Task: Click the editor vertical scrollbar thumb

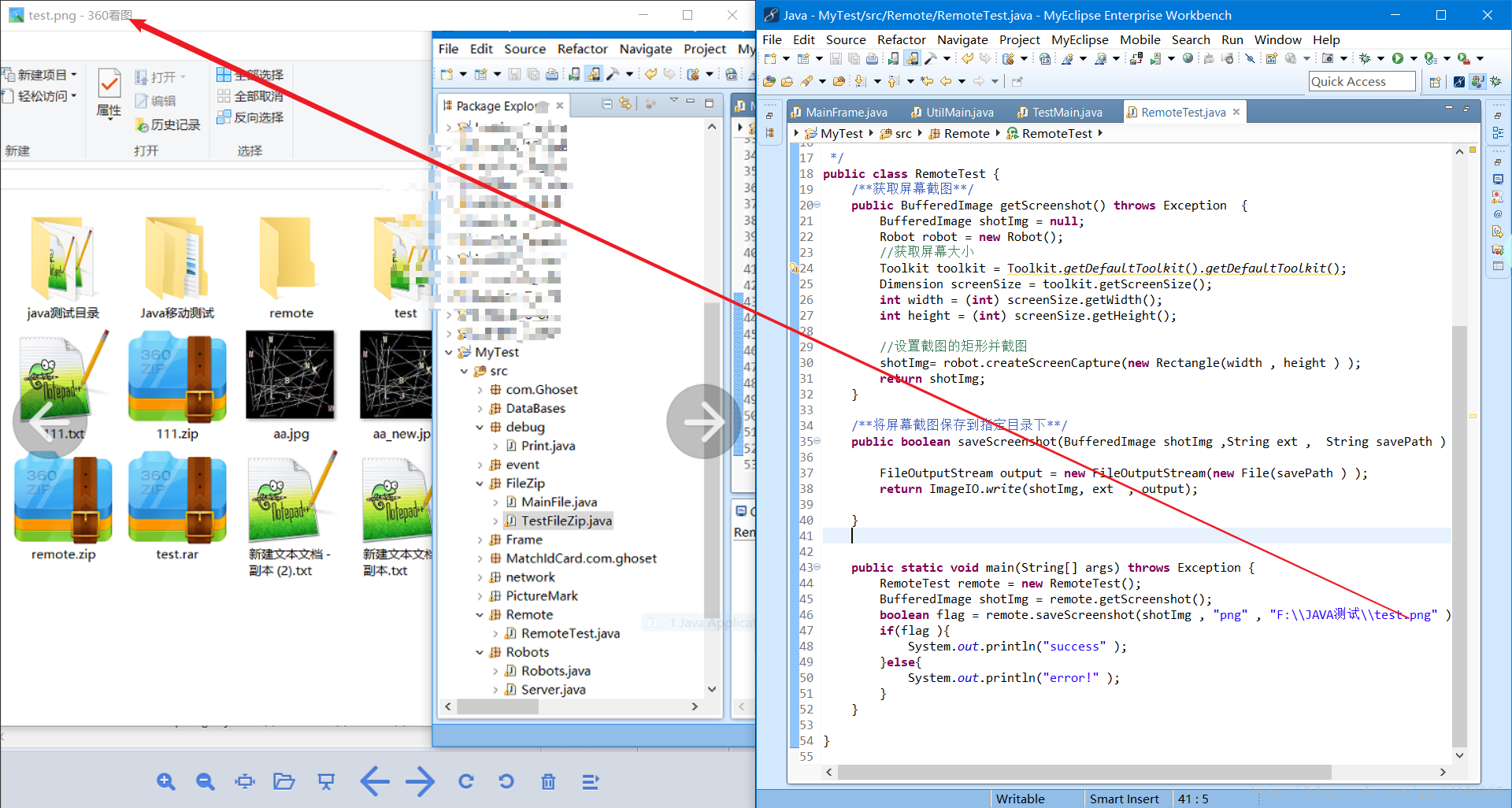Action: (1459, 535)
